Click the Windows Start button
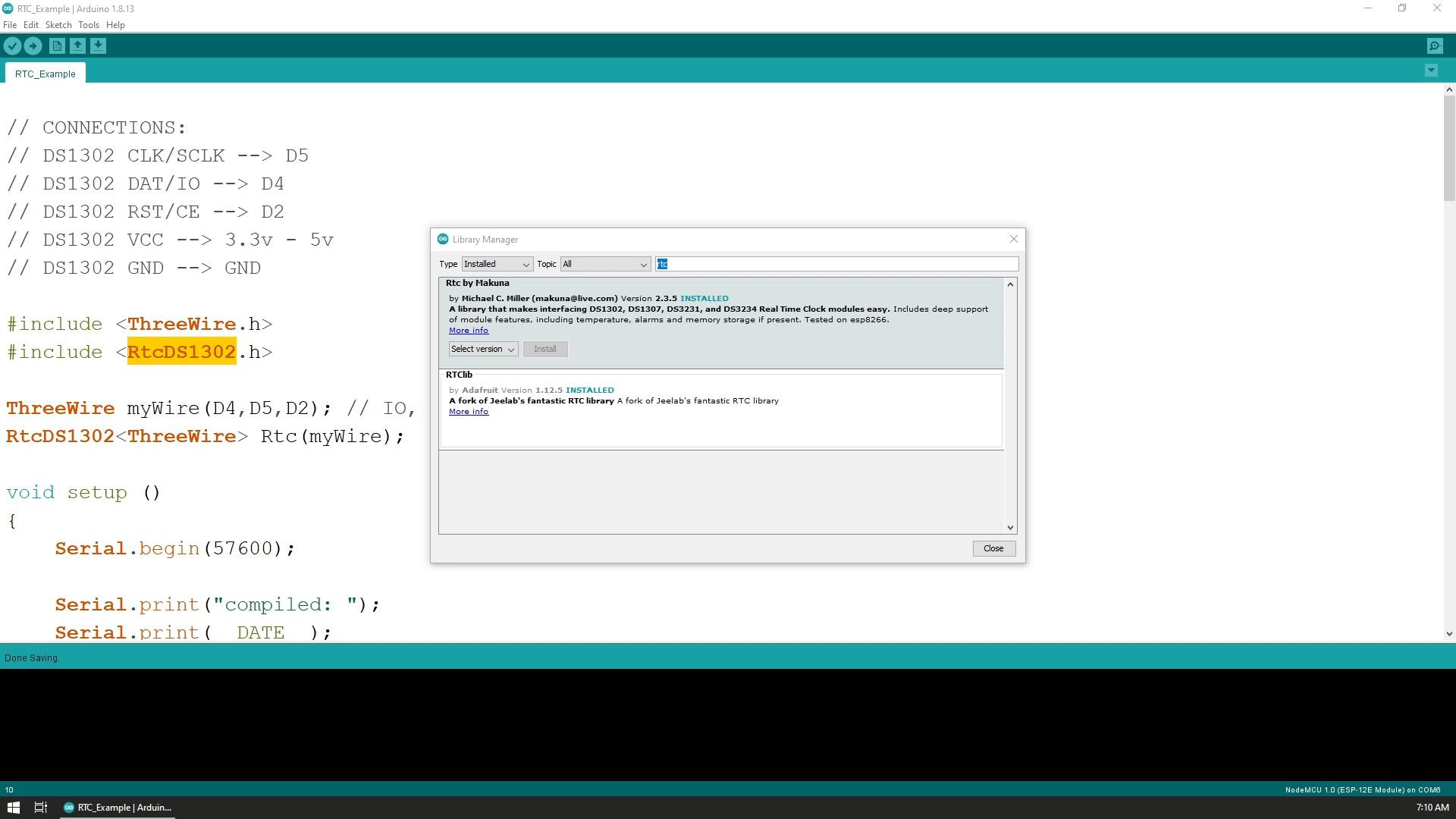The image size is (1456, 819). (13, 808)
